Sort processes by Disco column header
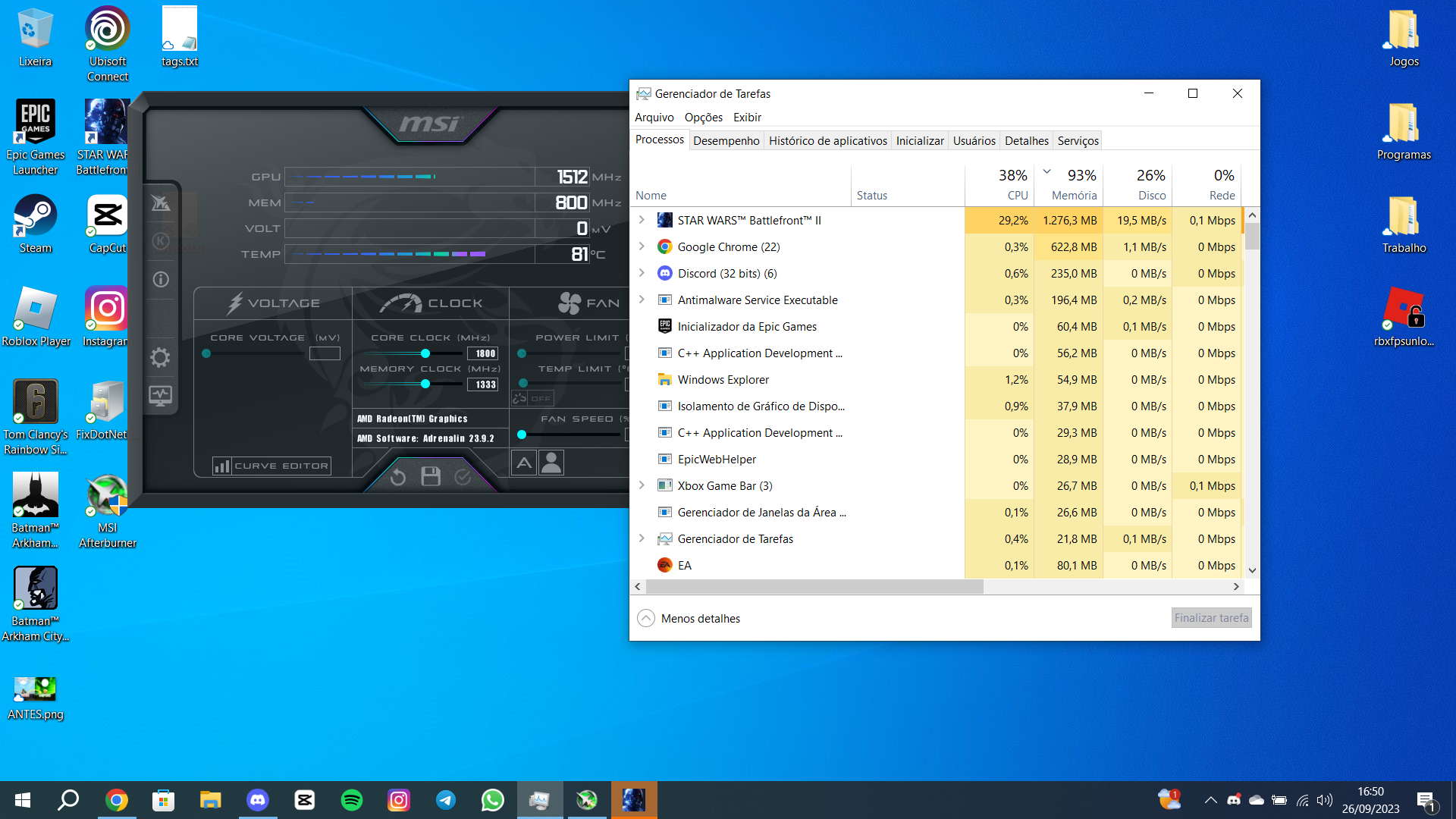 coord(1137,185)
